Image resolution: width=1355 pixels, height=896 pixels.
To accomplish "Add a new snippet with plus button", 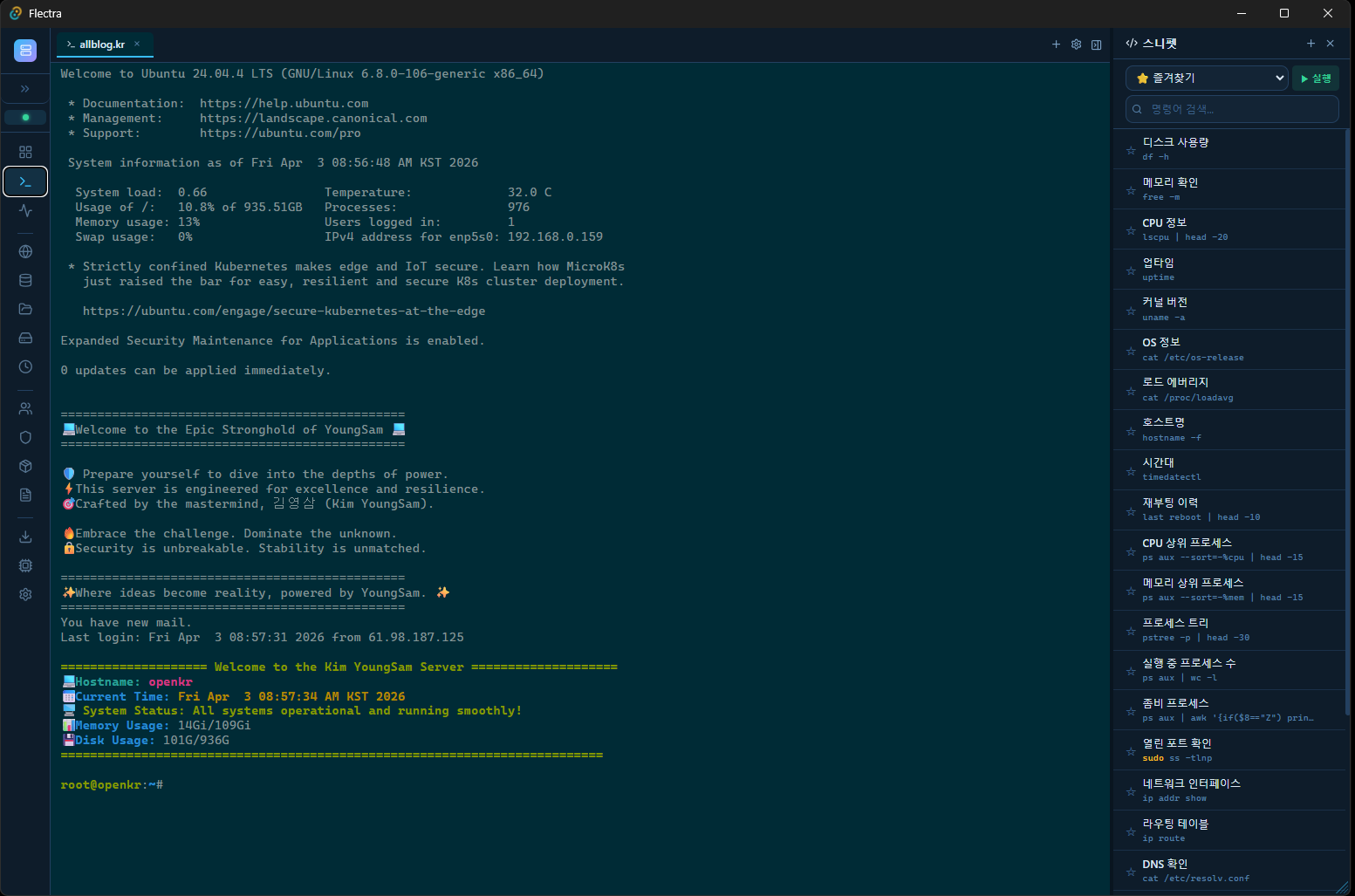I will tap(1311, 43).
